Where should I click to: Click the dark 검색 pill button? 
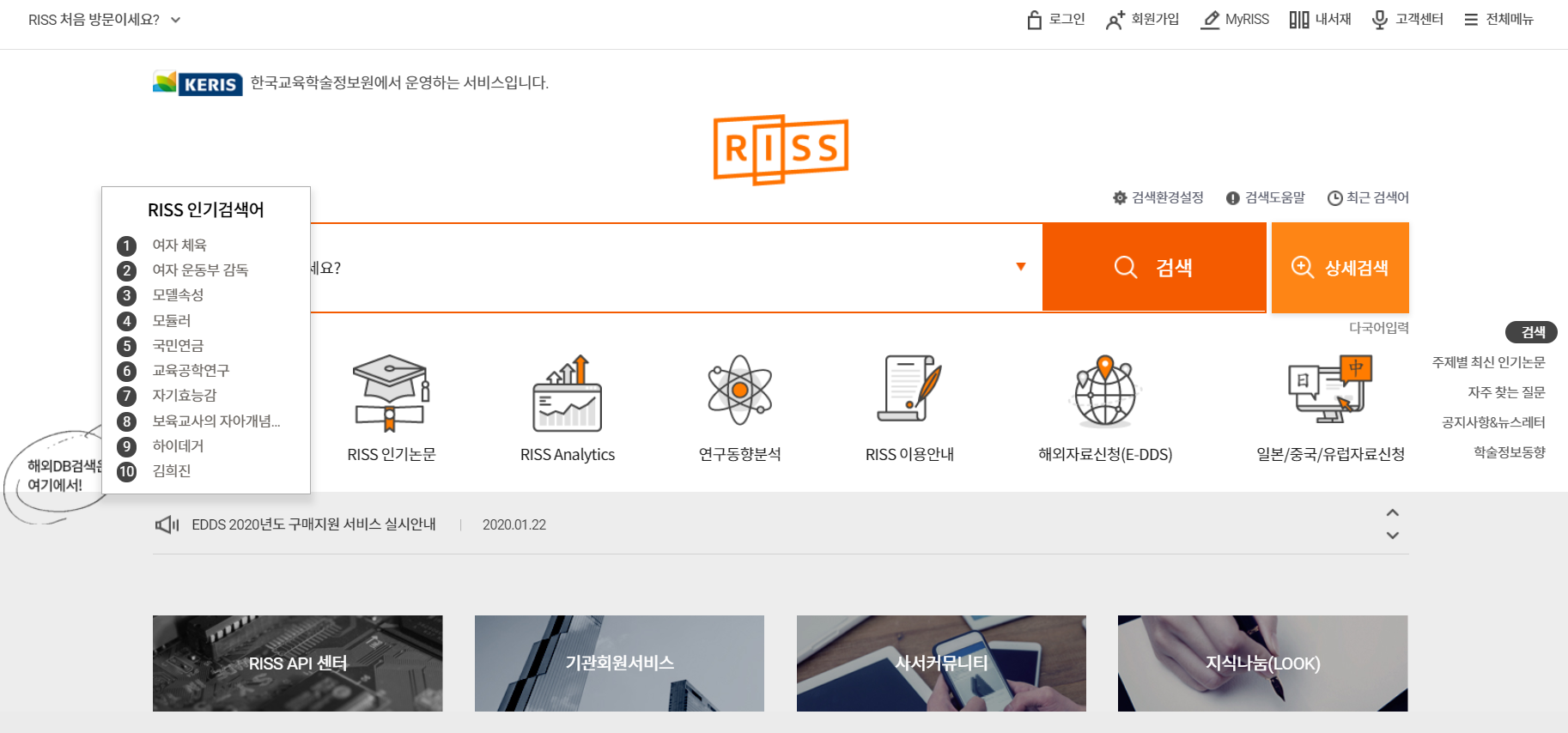click(1532, 332)
